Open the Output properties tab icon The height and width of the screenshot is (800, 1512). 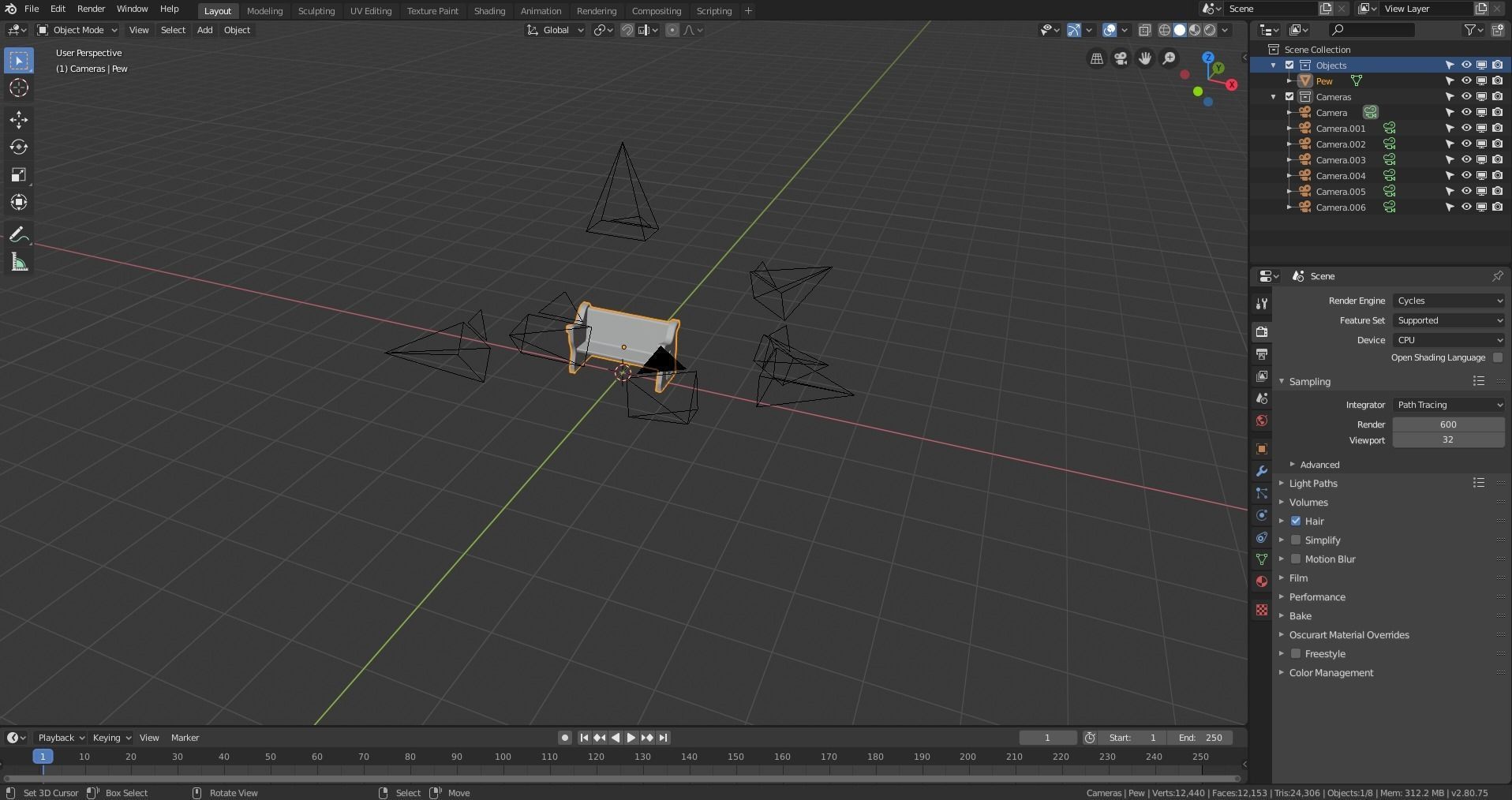click(1262, 354)
